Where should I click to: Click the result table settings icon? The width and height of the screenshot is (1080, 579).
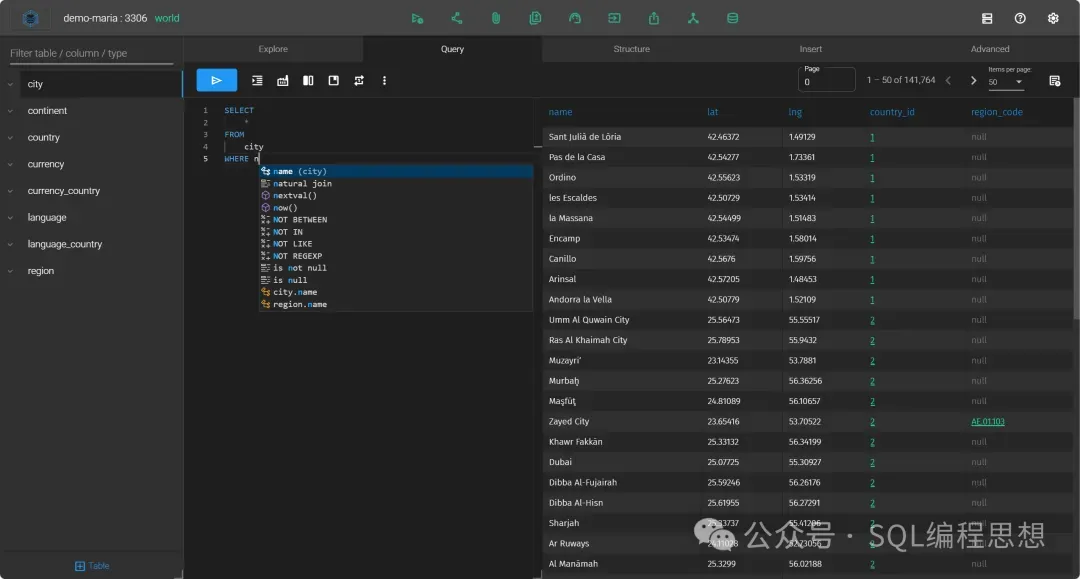(1055, 81)
